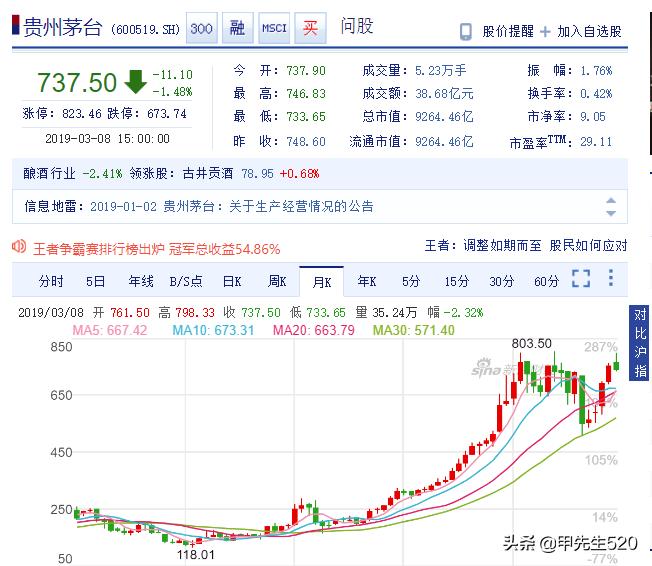Switch to the 年线 chart tab

click(x=141, y=282)
